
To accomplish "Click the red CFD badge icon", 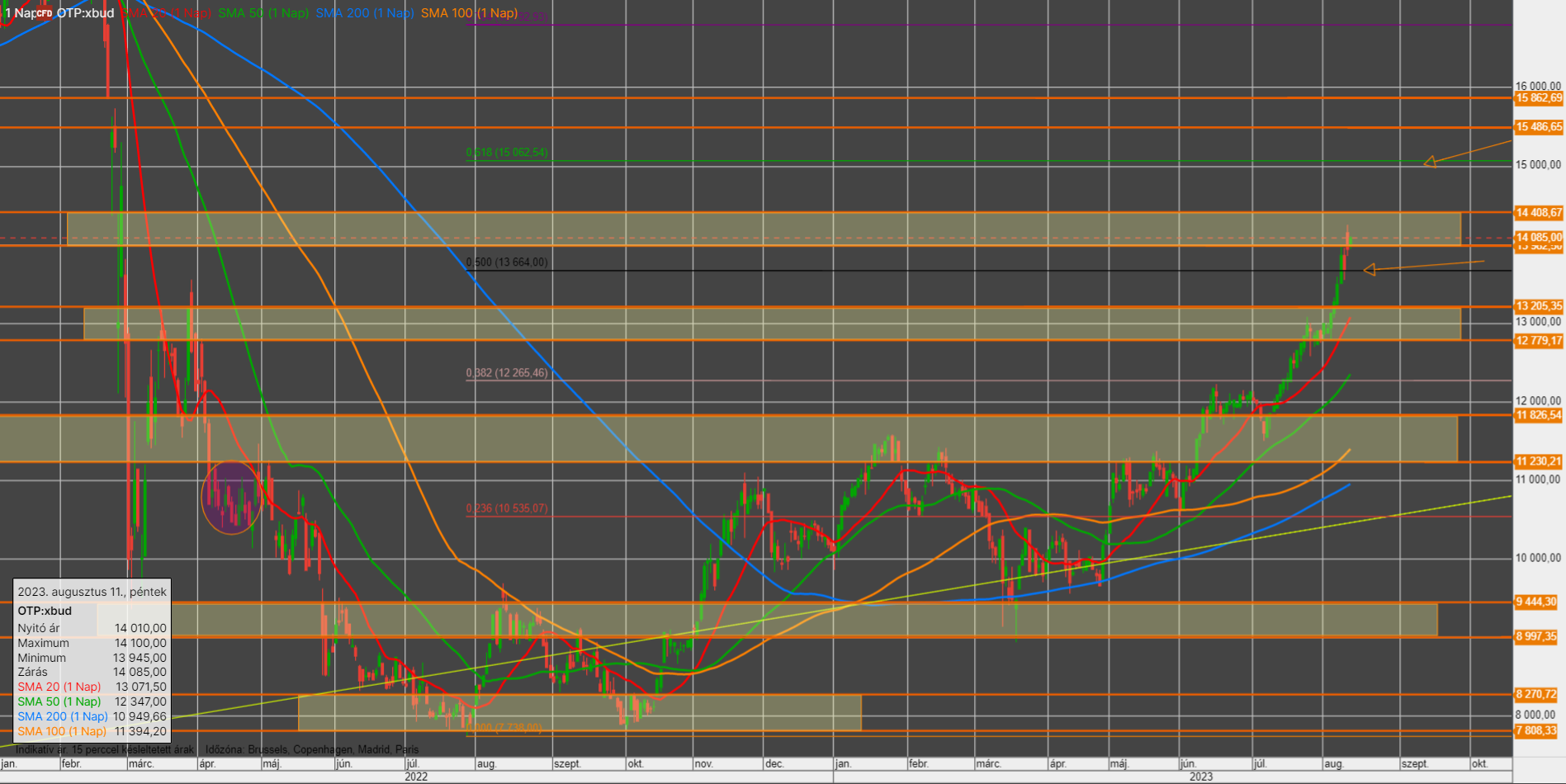I will click(45, 13).
